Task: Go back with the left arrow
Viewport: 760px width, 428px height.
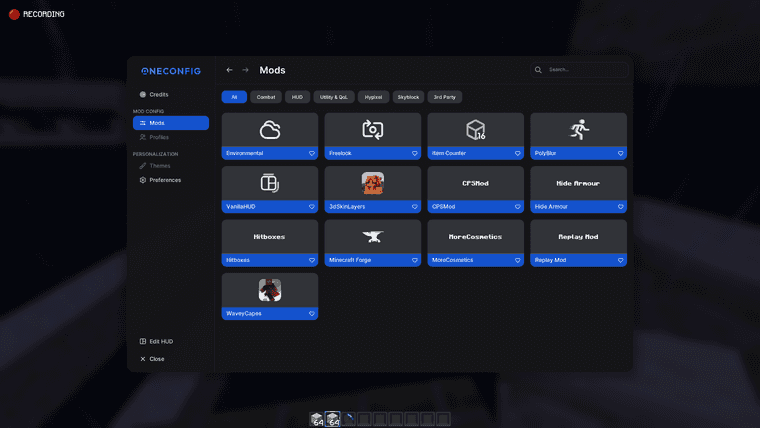Action: pyautogui.click(x=229, y=70)
